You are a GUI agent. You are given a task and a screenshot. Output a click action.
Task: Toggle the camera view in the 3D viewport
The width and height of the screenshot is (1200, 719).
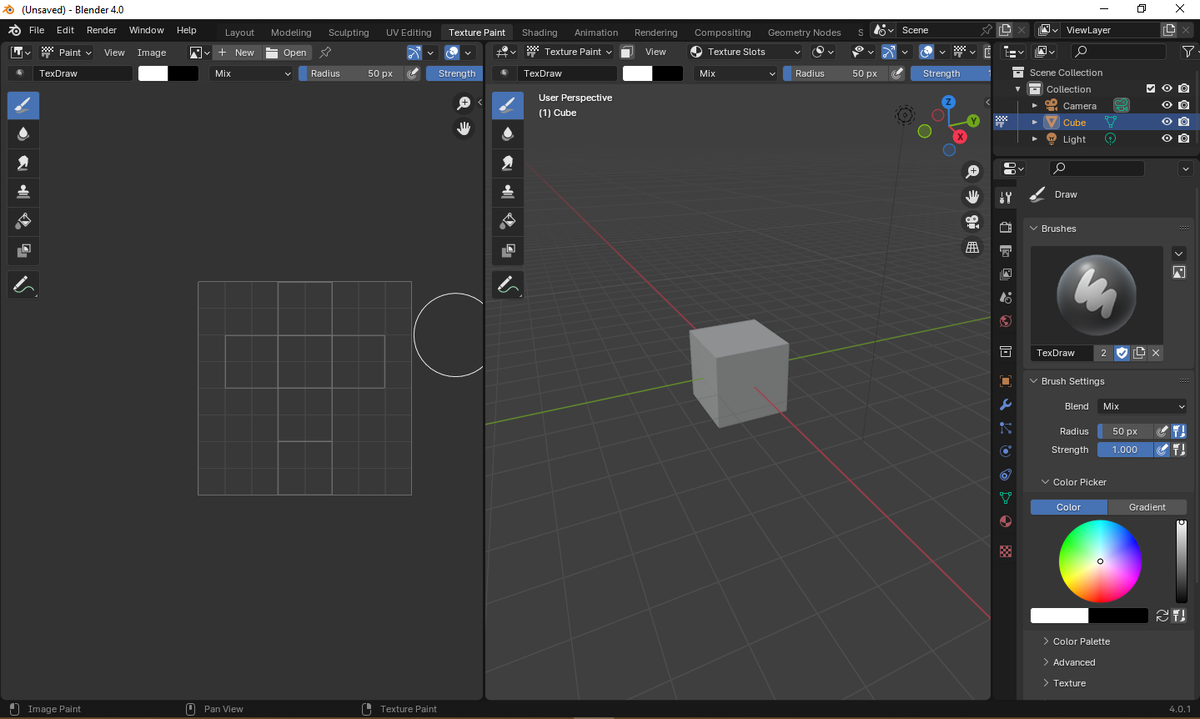tap(972, 222)
